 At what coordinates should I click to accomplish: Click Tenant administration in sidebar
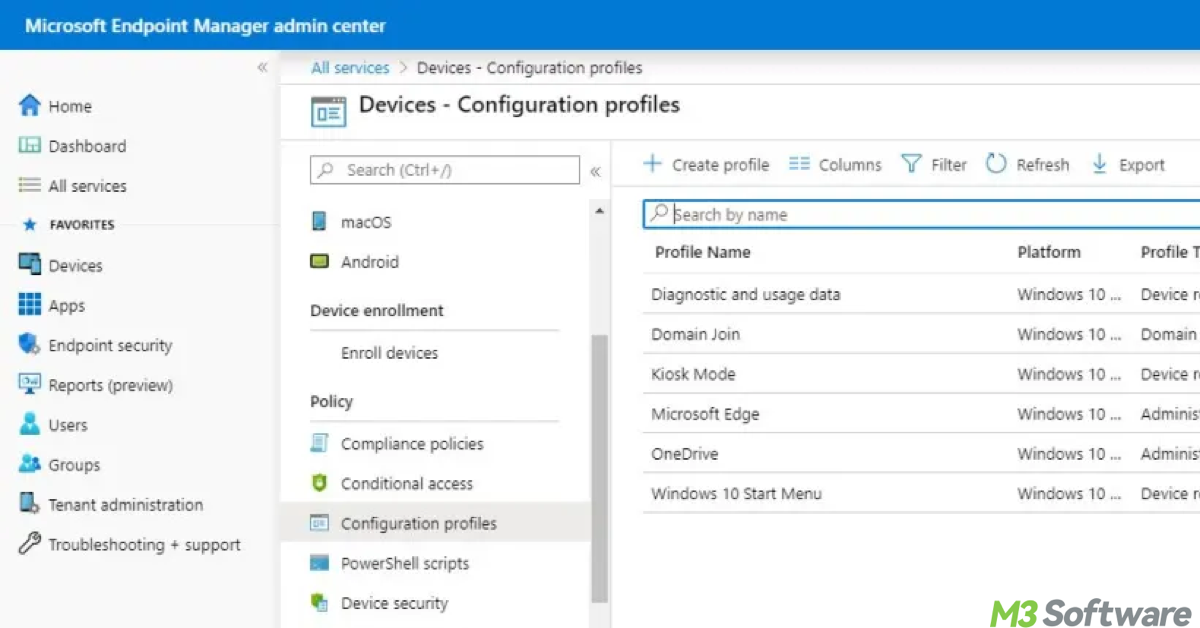[126, 505]
